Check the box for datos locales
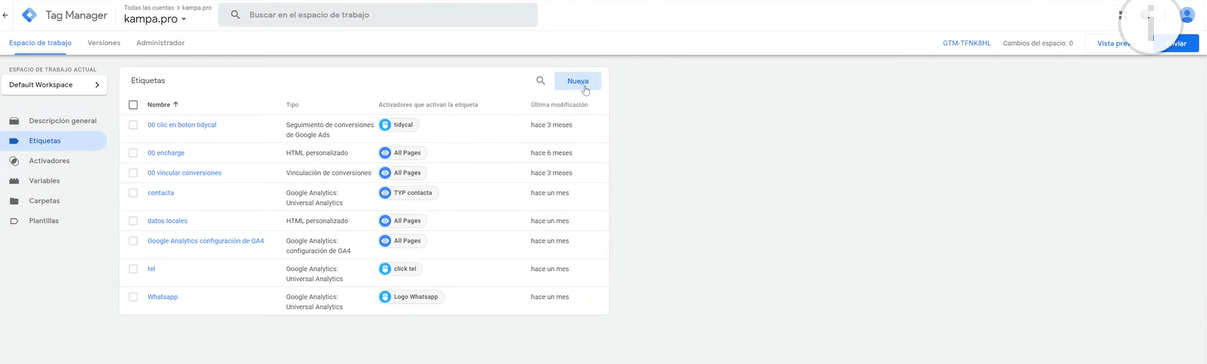This screenshot has height=364, width=1207. coord(133,221)
